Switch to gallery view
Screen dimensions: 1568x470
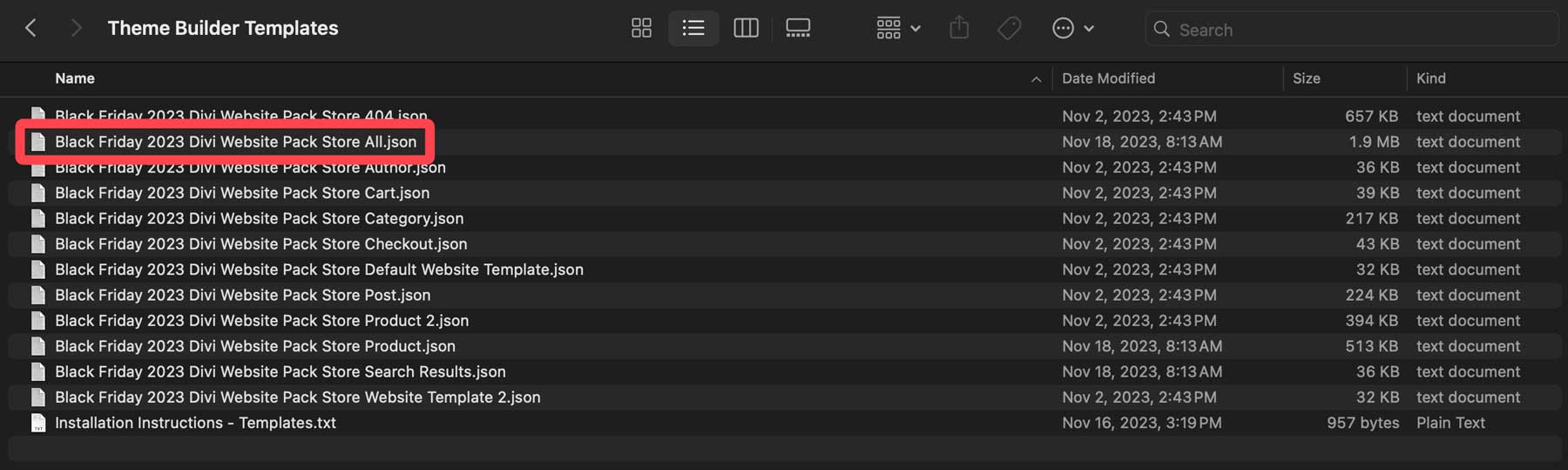(798, 29)
